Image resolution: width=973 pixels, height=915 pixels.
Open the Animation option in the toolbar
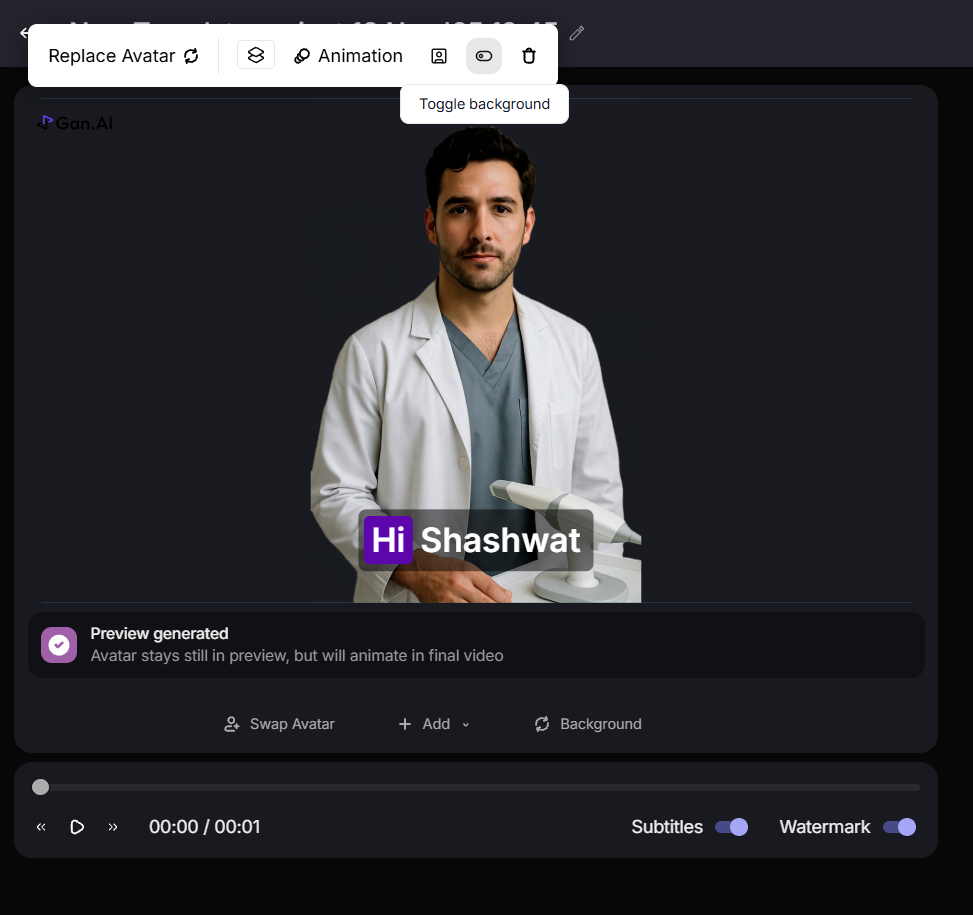coord(348,56)
